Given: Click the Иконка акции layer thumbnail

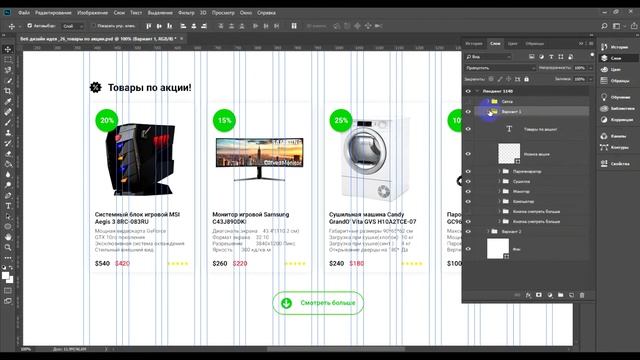Looking at the screenshot, I should point(509,153).
